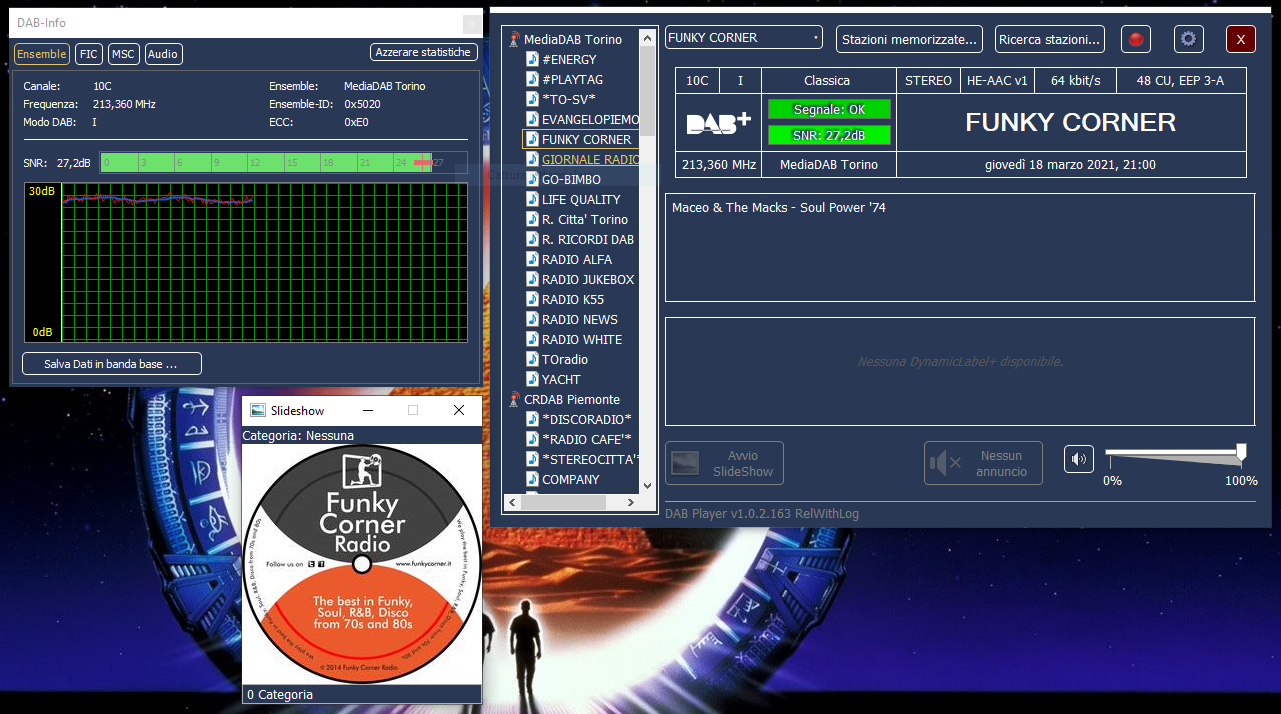Screen dimensions: 1281x714
Task: Click the 64 kbit/s bitrate cell
Action: click(x=1075, y=80)
